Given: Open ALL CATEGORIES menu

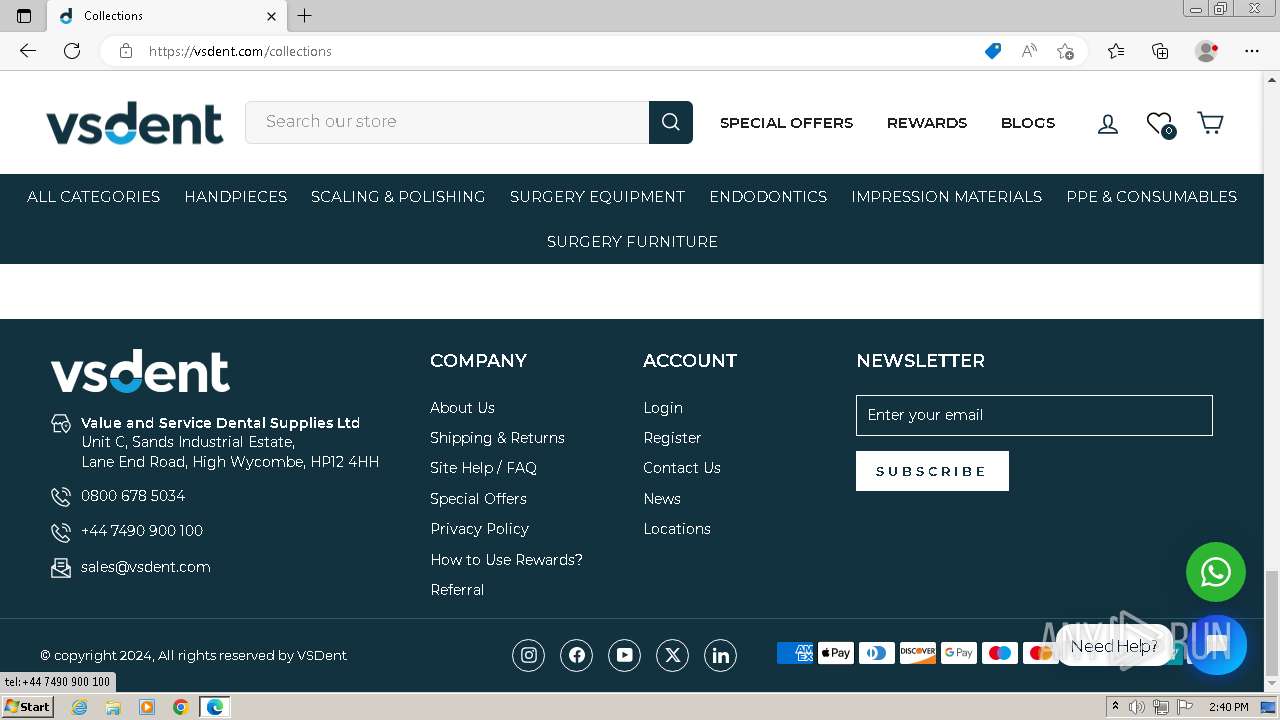Looking at the screenshot, I should click(x=94, y=197).
